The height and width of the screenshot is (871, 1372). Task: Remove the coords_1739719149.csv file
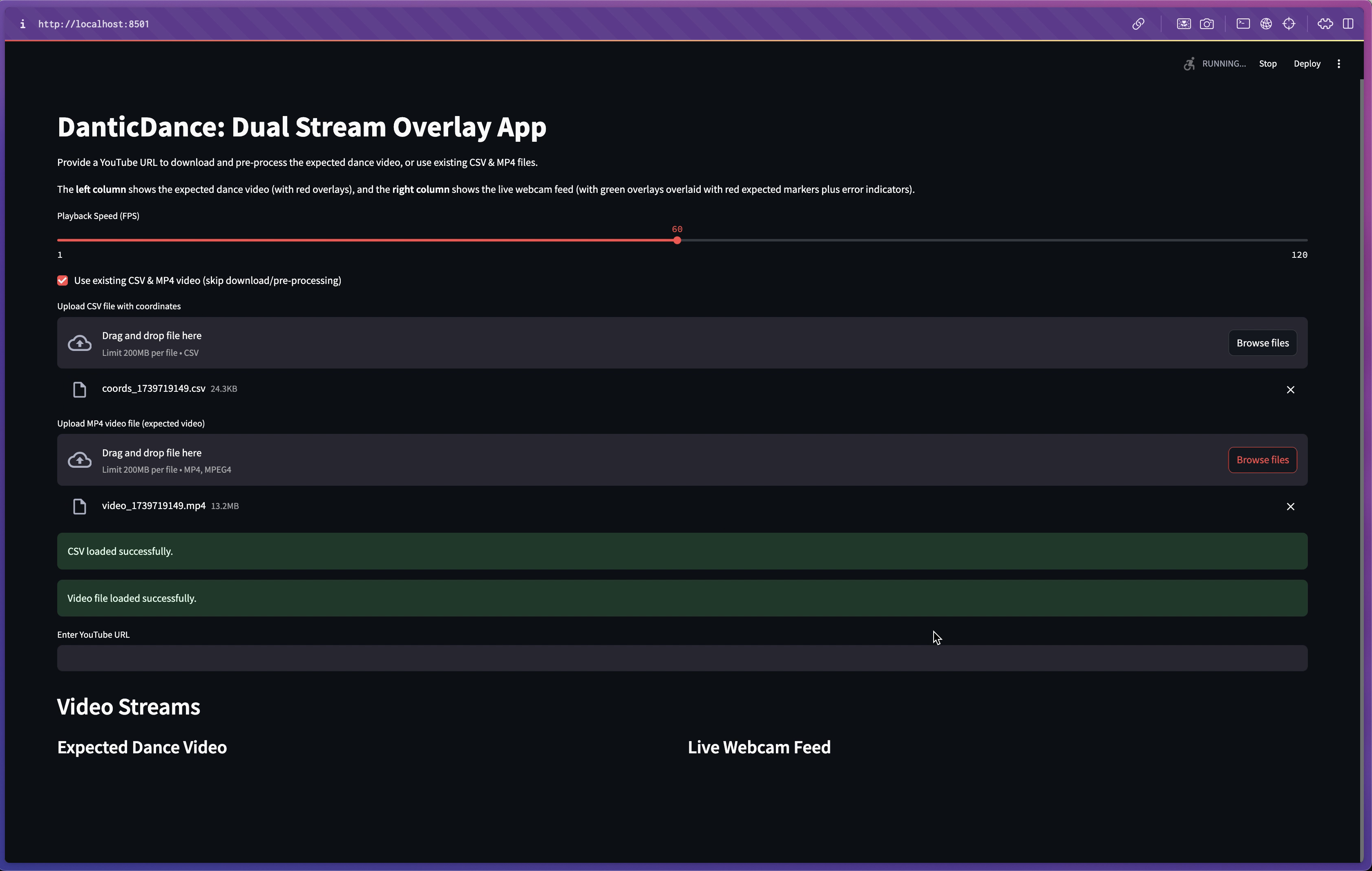click(x=1290, y=390)
